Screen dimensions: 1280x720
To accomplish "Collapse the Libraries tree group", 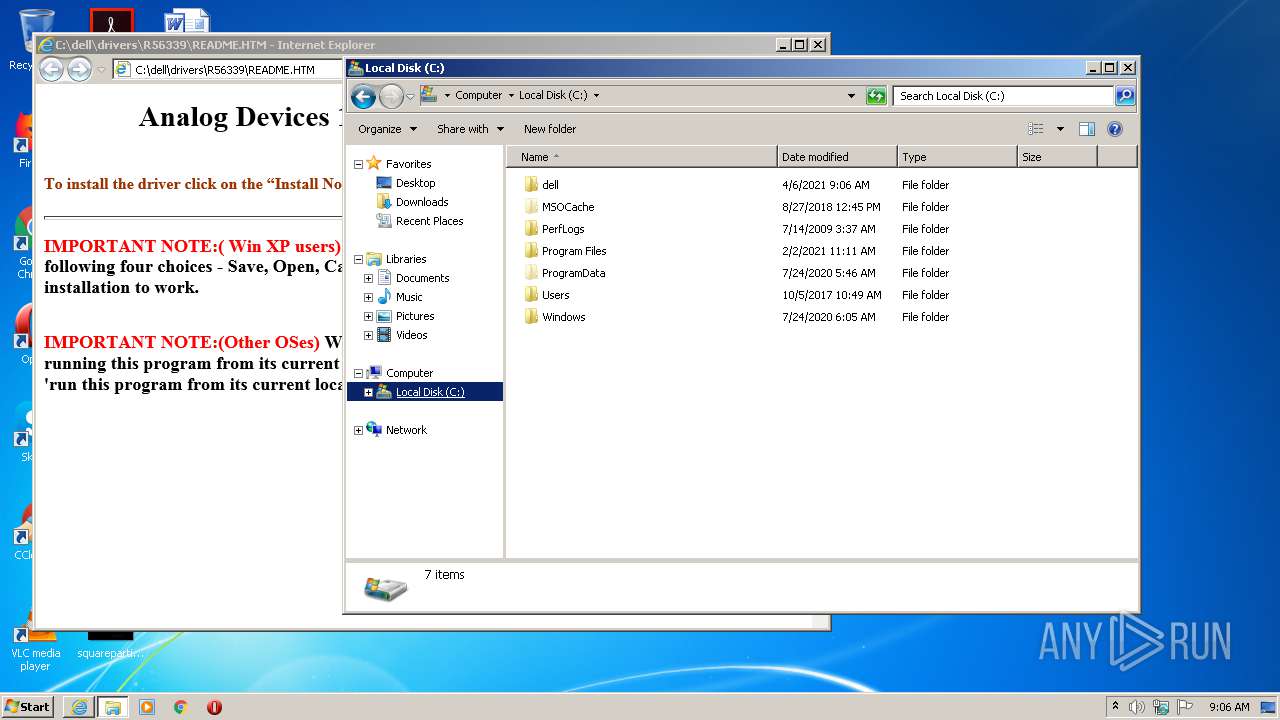I will [358, 259].
